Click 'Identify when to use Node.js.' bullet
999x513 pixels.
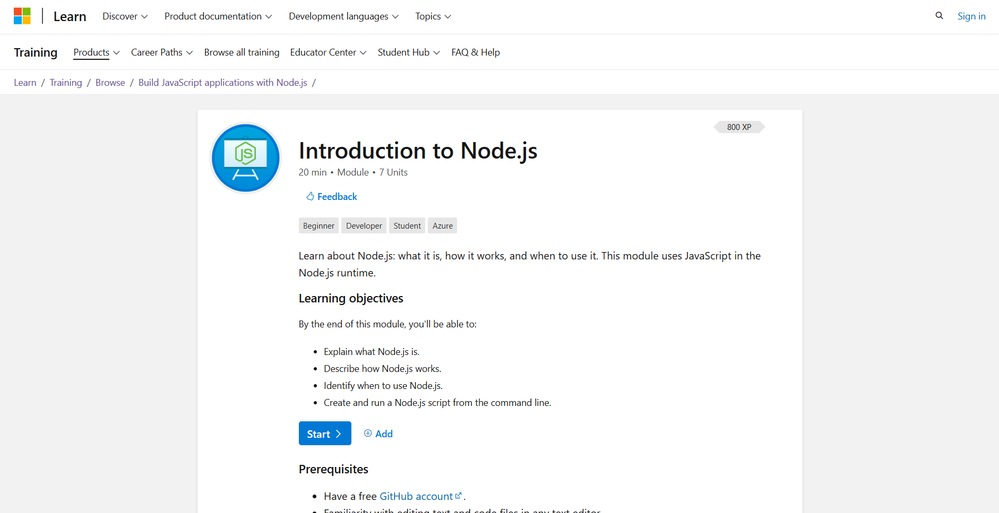click(383, 386)
